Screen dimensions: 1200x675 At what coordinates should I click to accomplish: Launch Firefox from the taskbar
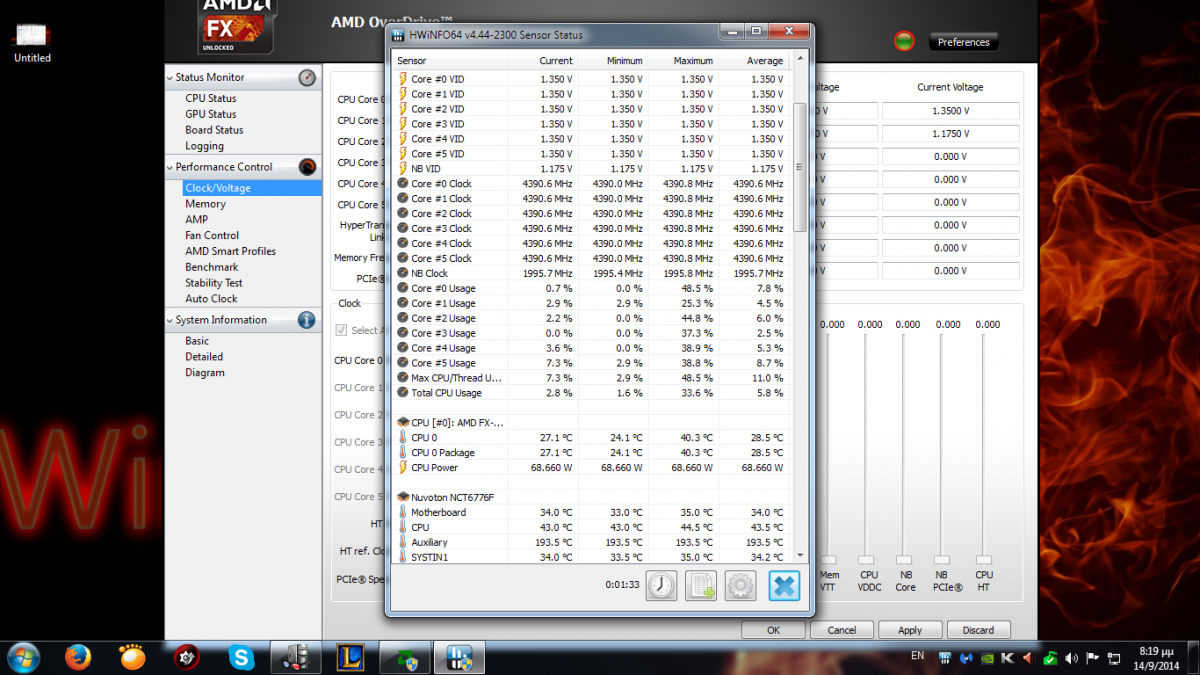pyautogui.click(x=78, y=657)
